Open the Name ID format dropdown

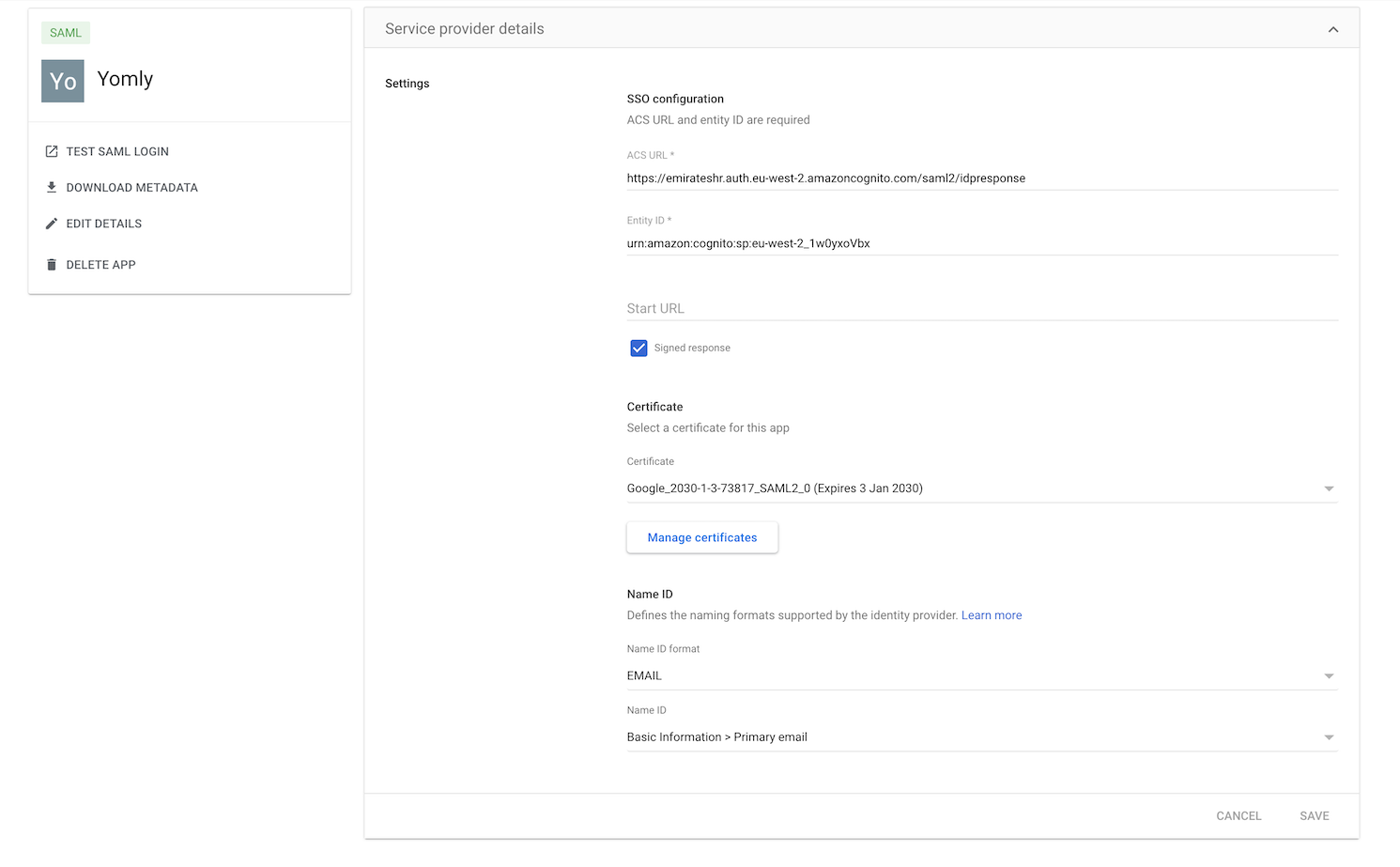click(981, 676)
